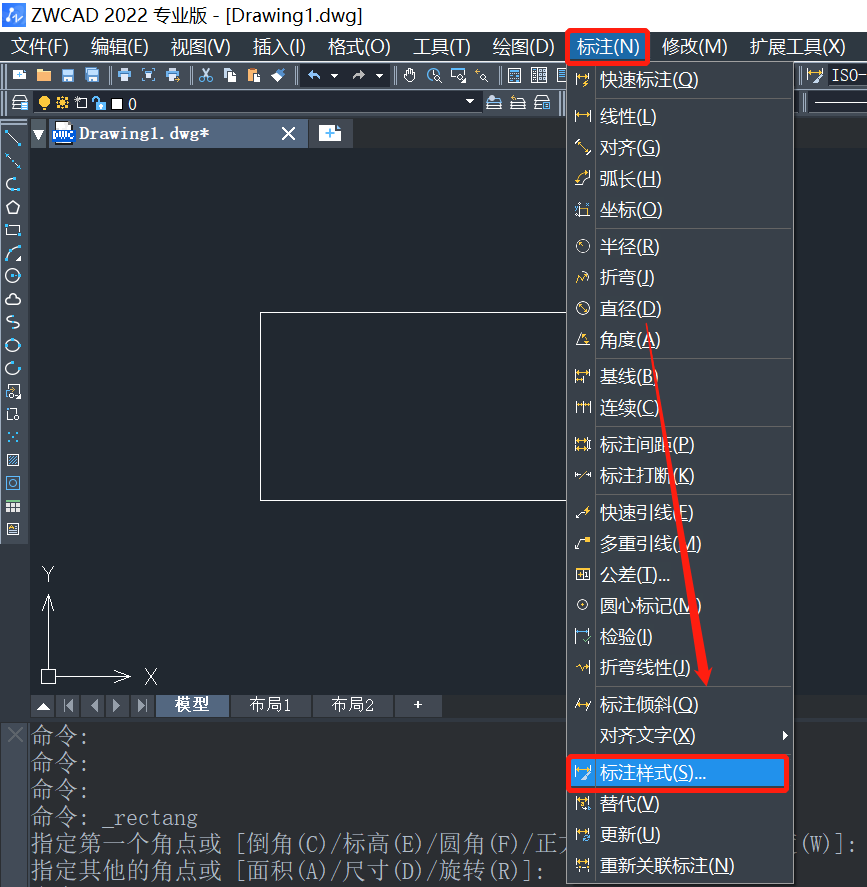Choose 线性(L) linear dimension entry

tap(679, 117)
